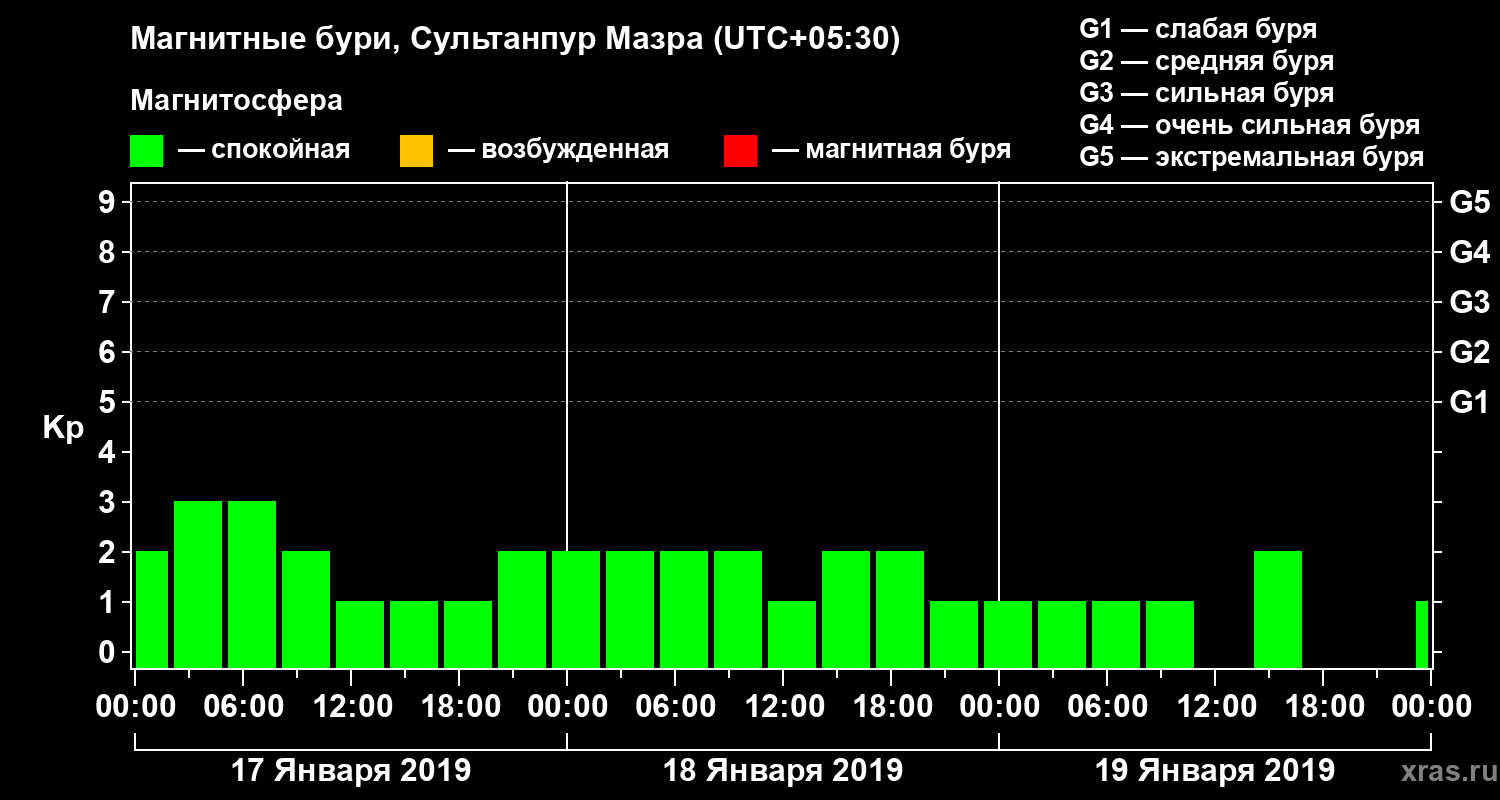Click the 00:00 label starting 18 Января
This screenshot has width=1500, height=800.
click(567, 707)
